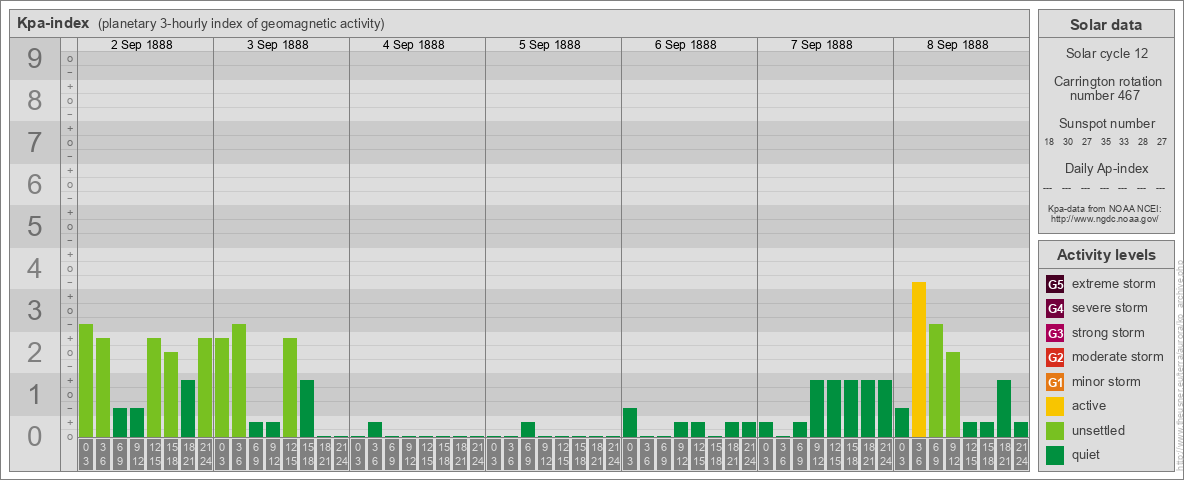1184x480 pixels.
Task: Click the sunspot value 18
Action: 1050,142
